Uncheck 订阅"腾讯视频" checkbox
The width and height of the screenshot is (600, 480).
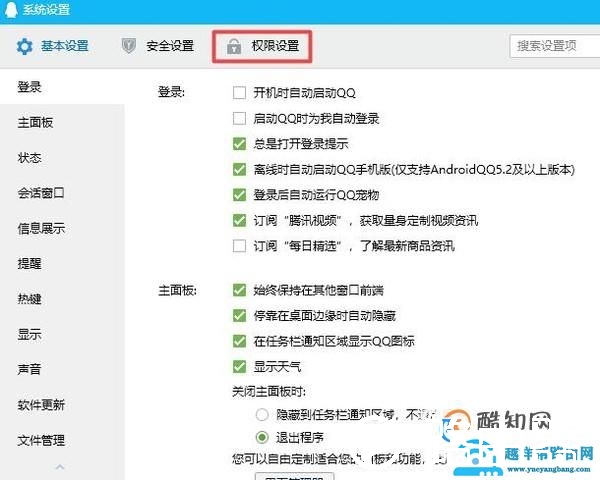point(239,220)
